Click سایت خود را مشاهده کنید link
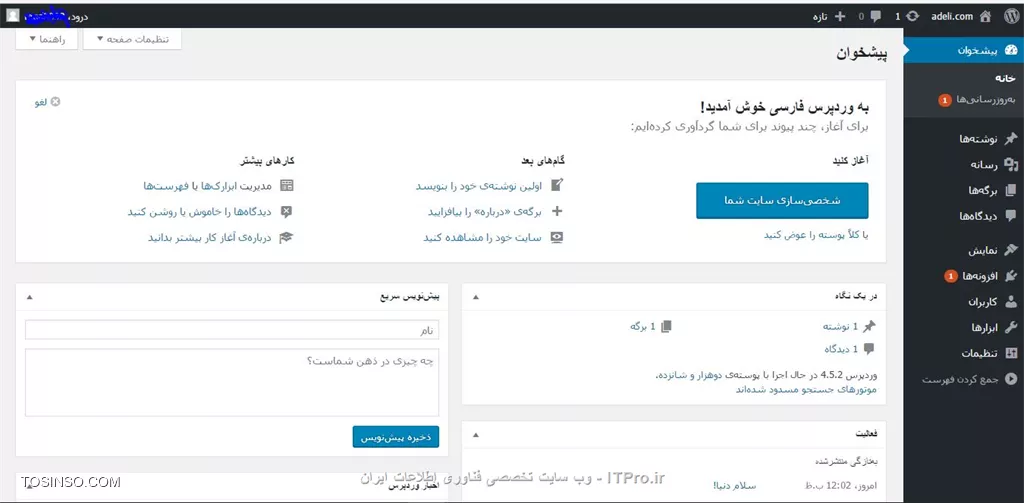Image resolution: width=1024 pixels, height=503 pixels. click(x=482, y=238)
